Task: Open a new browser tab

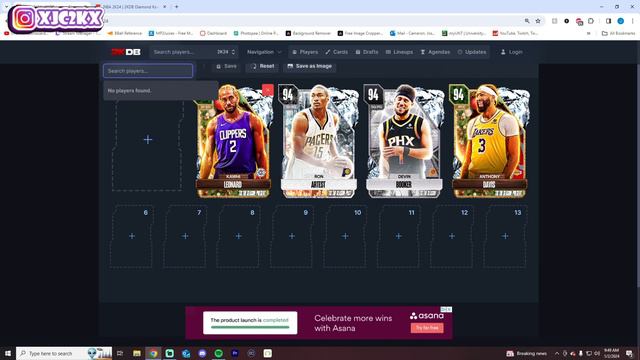Action: click(x=177, y=7)
